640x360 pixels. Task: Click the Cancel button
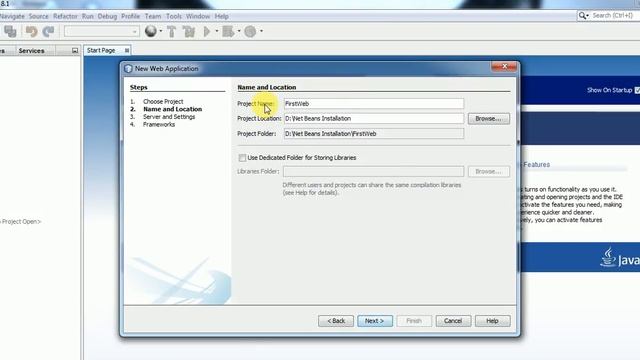click(453, 321)
